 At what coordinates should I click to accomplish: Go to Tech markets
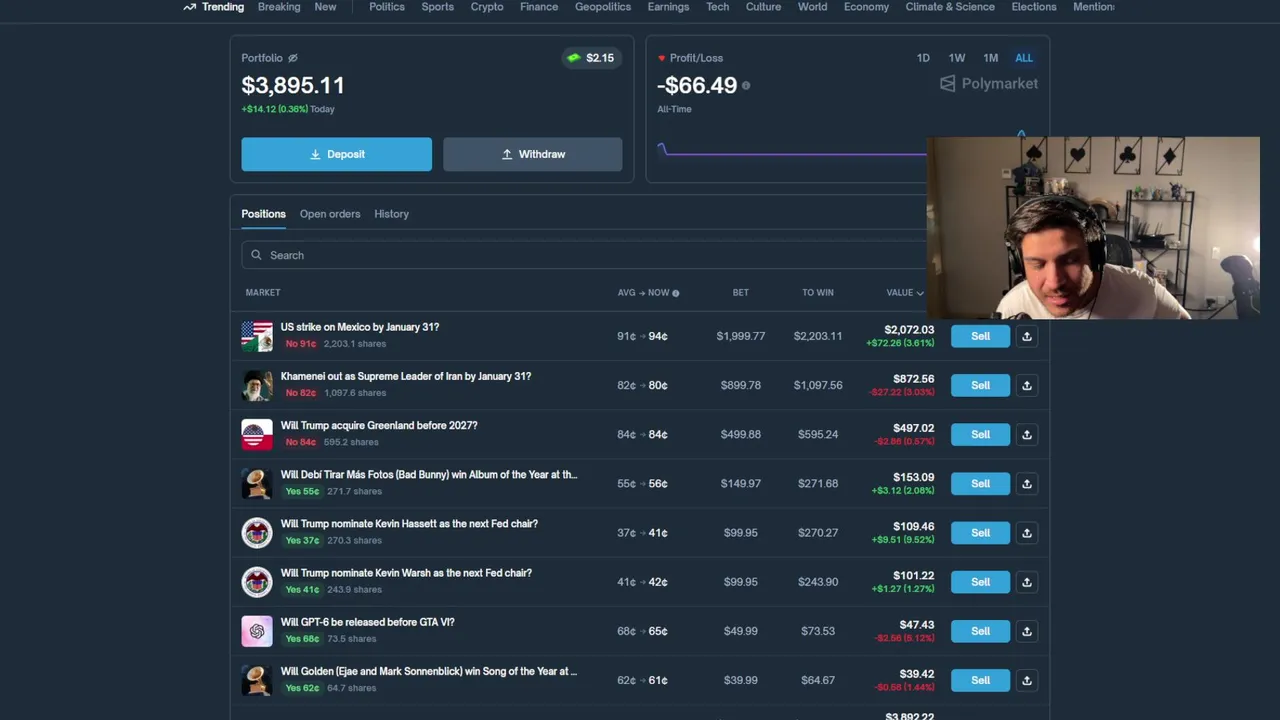[x=718, y=7]
